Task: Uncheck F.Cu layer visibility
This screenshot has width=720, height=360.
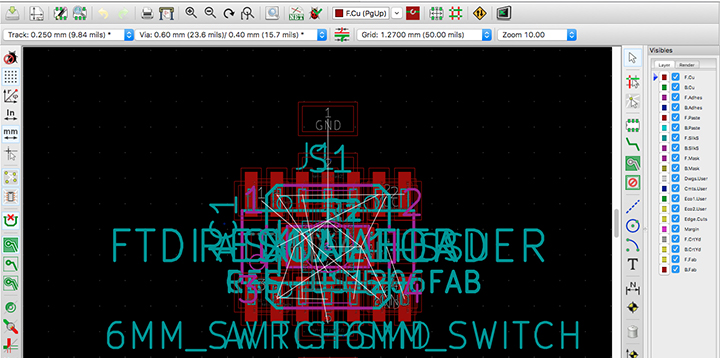Action: point(675,78)
